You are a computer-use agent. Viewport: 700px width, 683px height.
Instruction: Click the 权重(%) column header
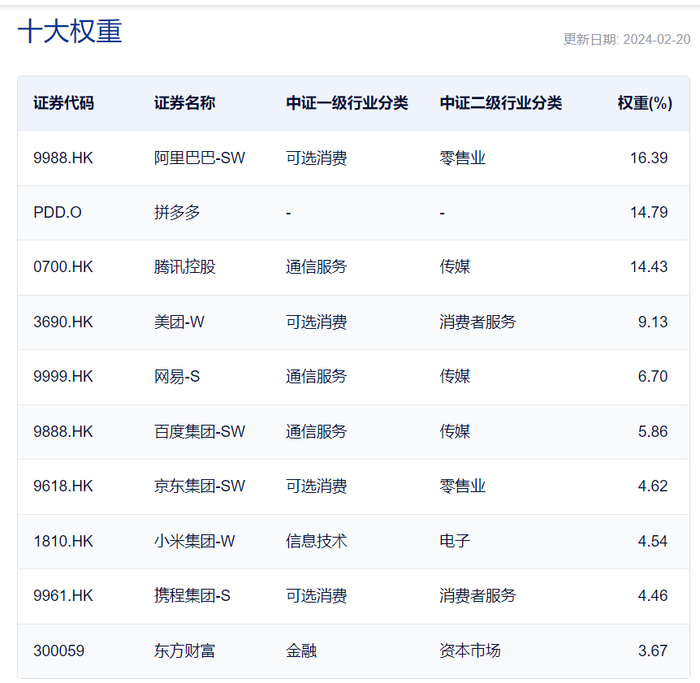[645, 103]
